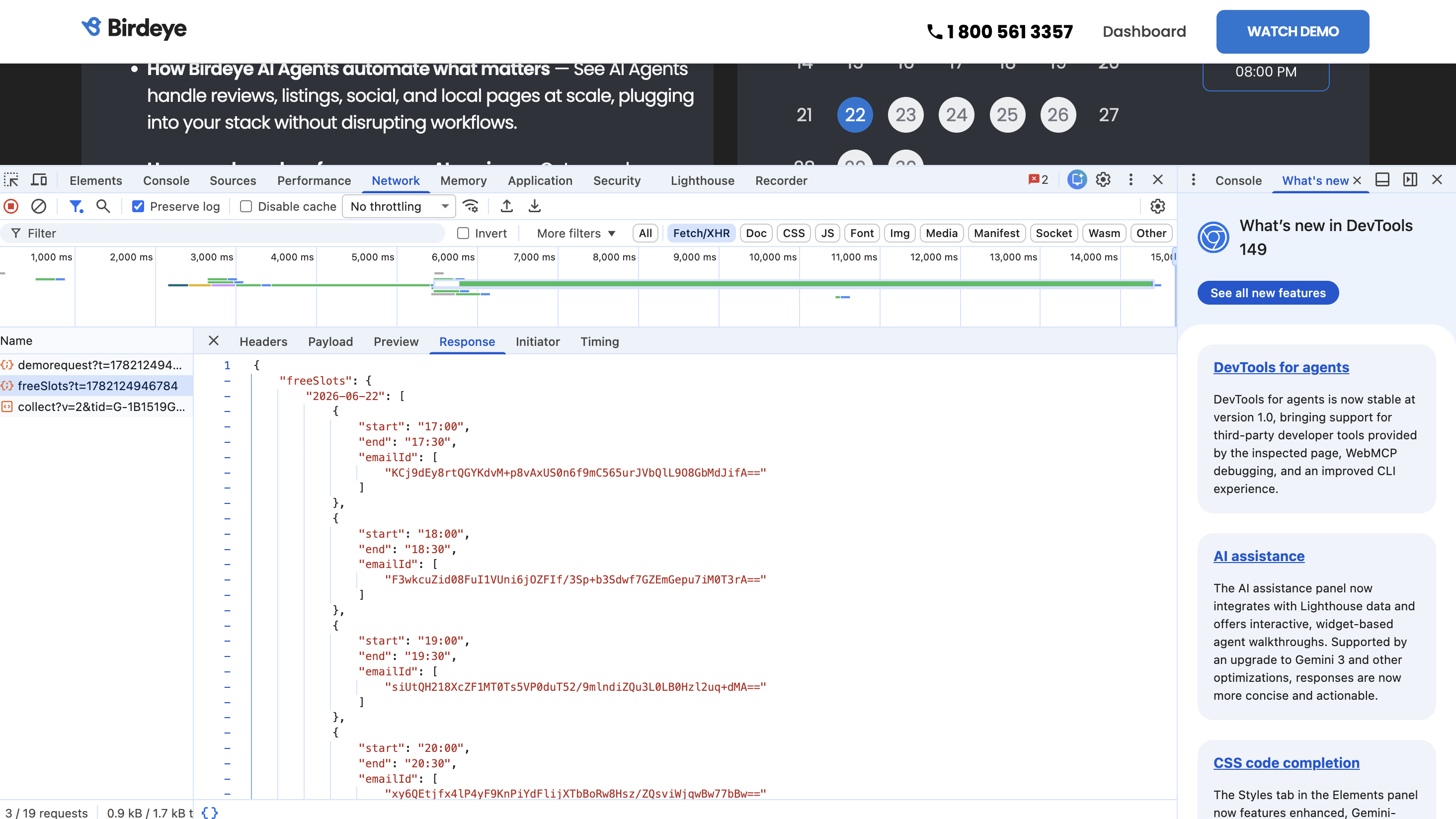Tick the Invert filter checkbox
This screenshot has width=1456, height=819.
tap(463, 234)
